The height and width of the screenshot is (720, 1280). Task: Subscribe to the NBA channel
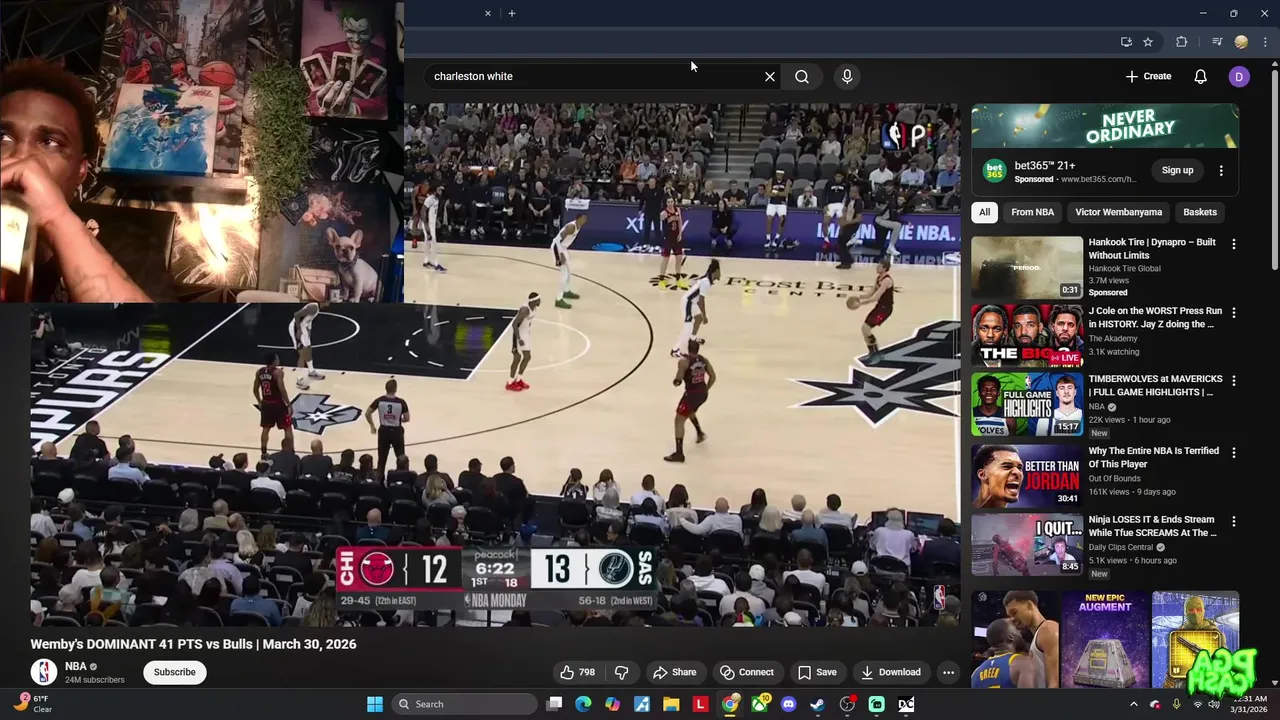[175, 672]
